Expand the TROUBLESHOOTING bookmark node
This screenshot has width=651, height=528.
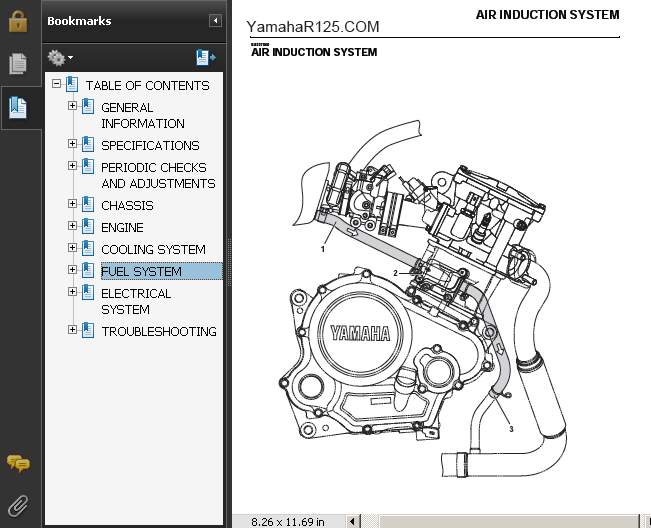click(72, 330)
